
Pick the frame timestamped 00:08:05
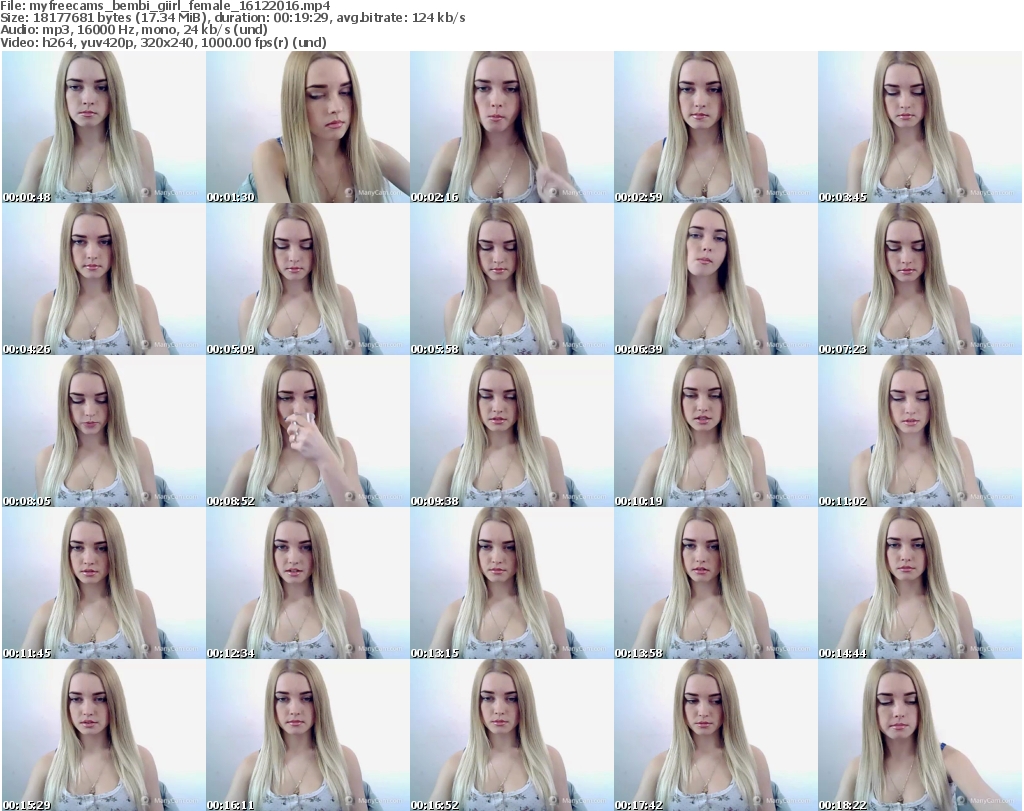(x=104, y=431)
